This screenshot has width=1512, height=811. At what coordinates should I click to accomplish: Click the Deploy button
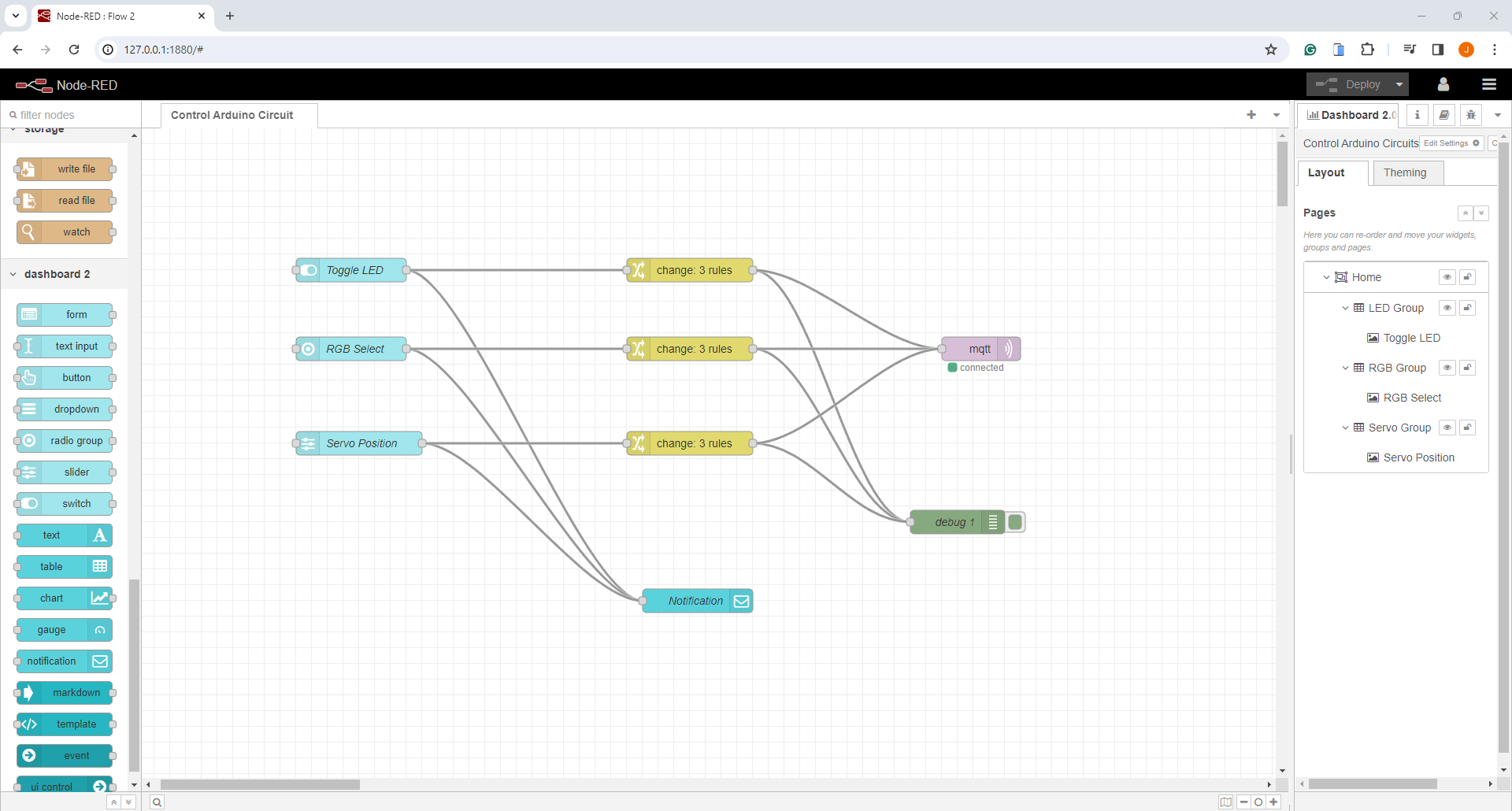pos(1347,84)
